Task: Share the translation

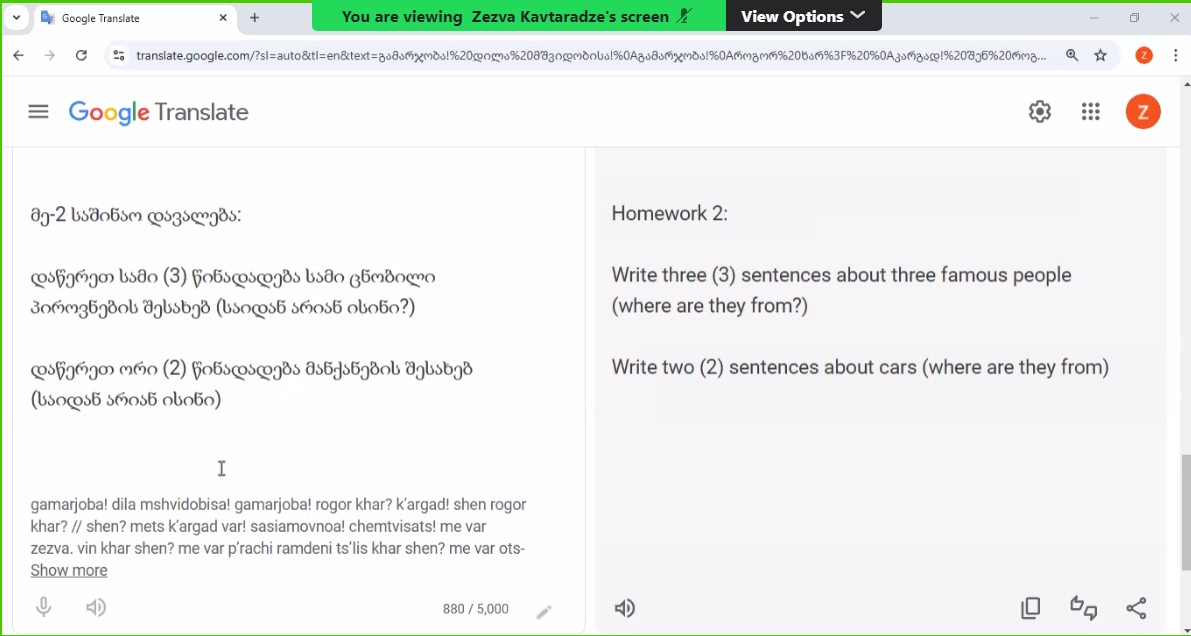Action: [x=1136, y=608]
